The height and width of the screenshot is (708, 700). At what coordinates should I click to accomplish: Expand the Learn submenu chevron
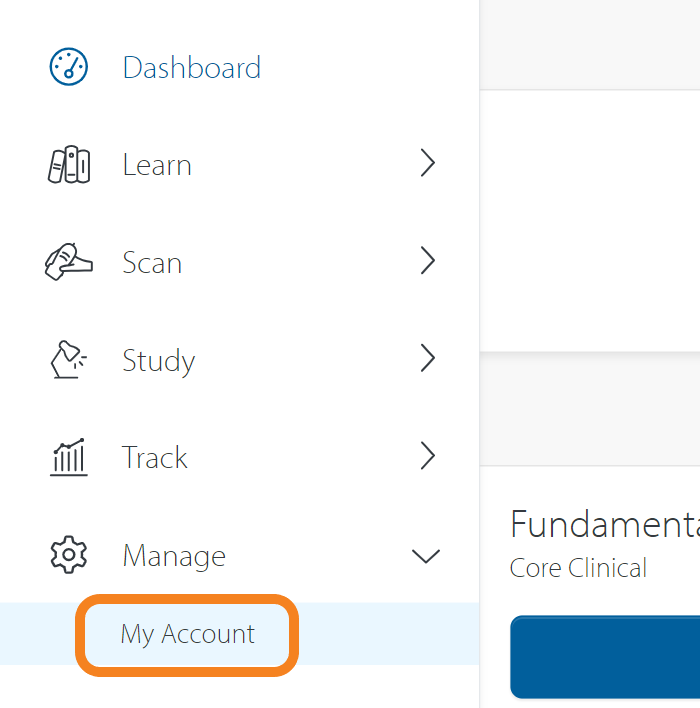pyautogui.click(x=428, y=164)
